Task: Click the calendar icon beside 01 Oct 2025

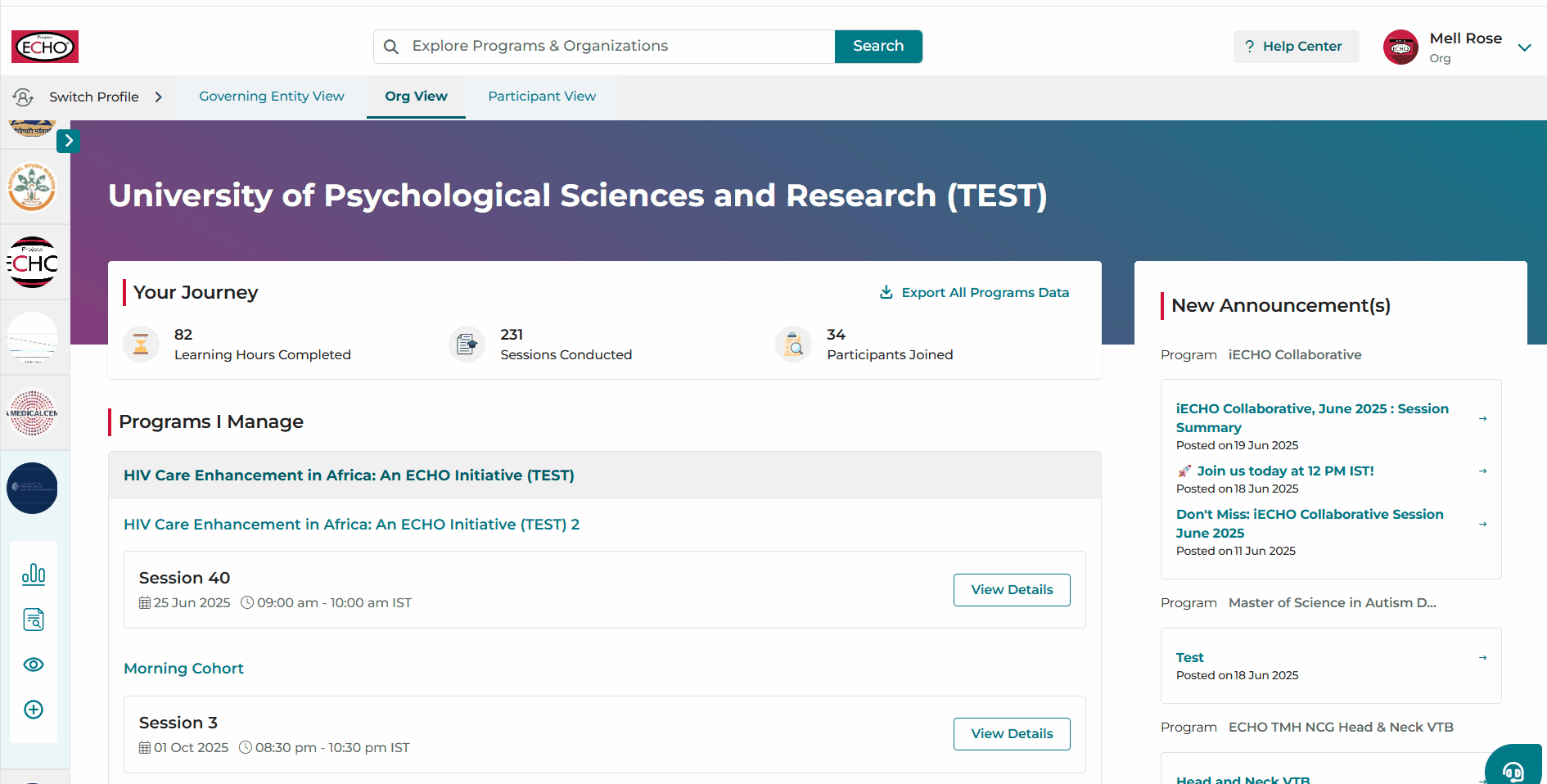Action: [145, 748]
